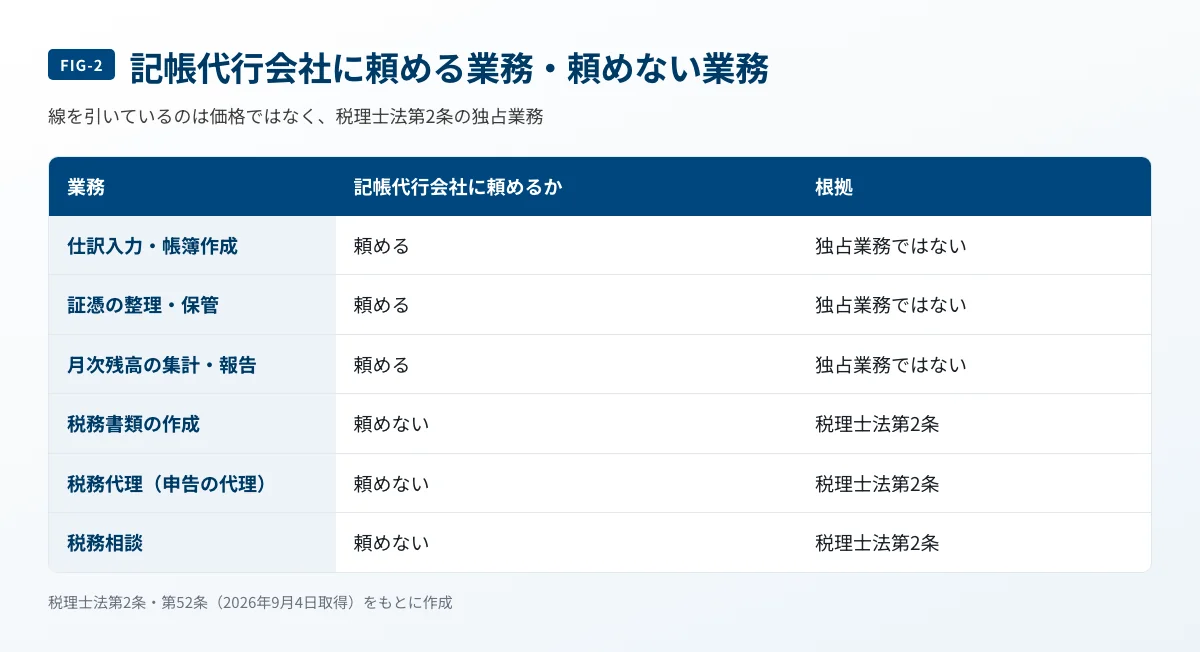Click 頼めない in the 税務書類の作成 row
The image size is (1200, 652).
tap(391, 424)
